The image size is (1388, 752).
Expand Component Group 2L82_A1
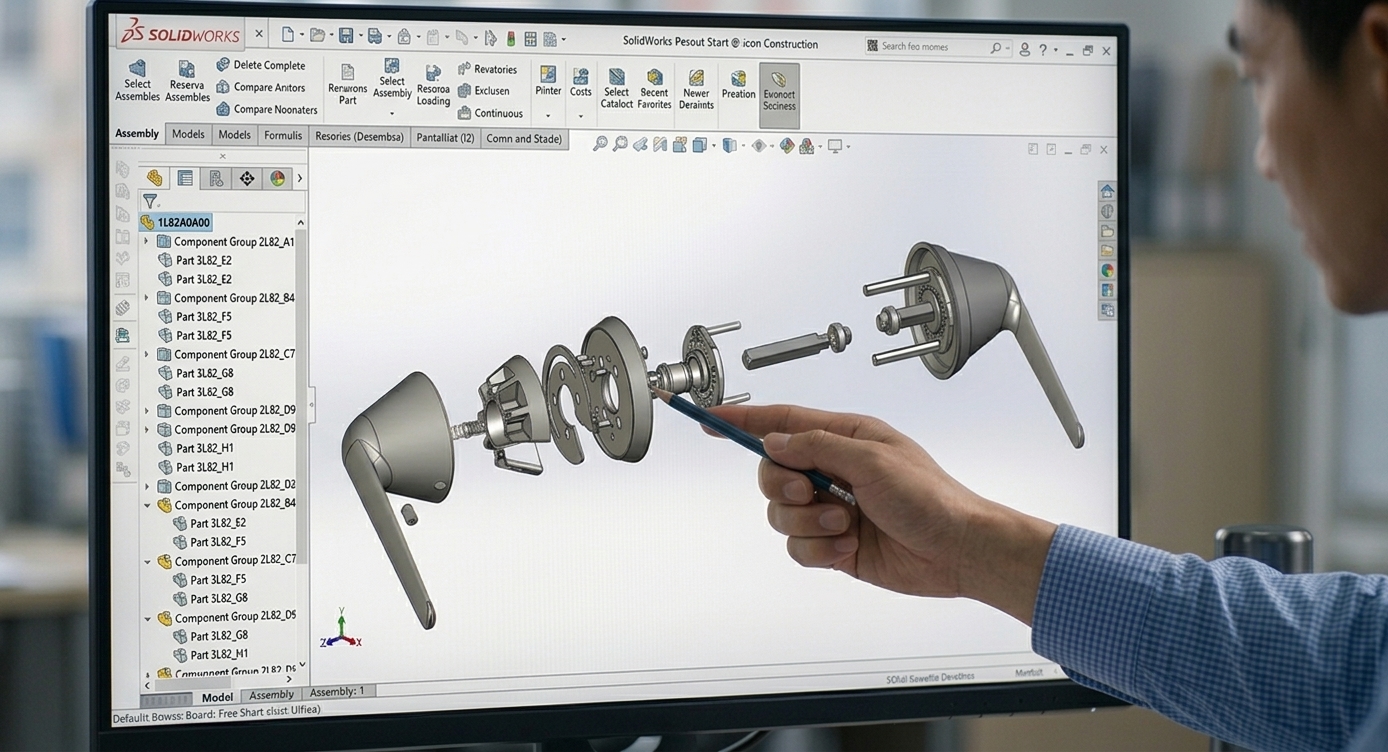(x=146, y=241)
